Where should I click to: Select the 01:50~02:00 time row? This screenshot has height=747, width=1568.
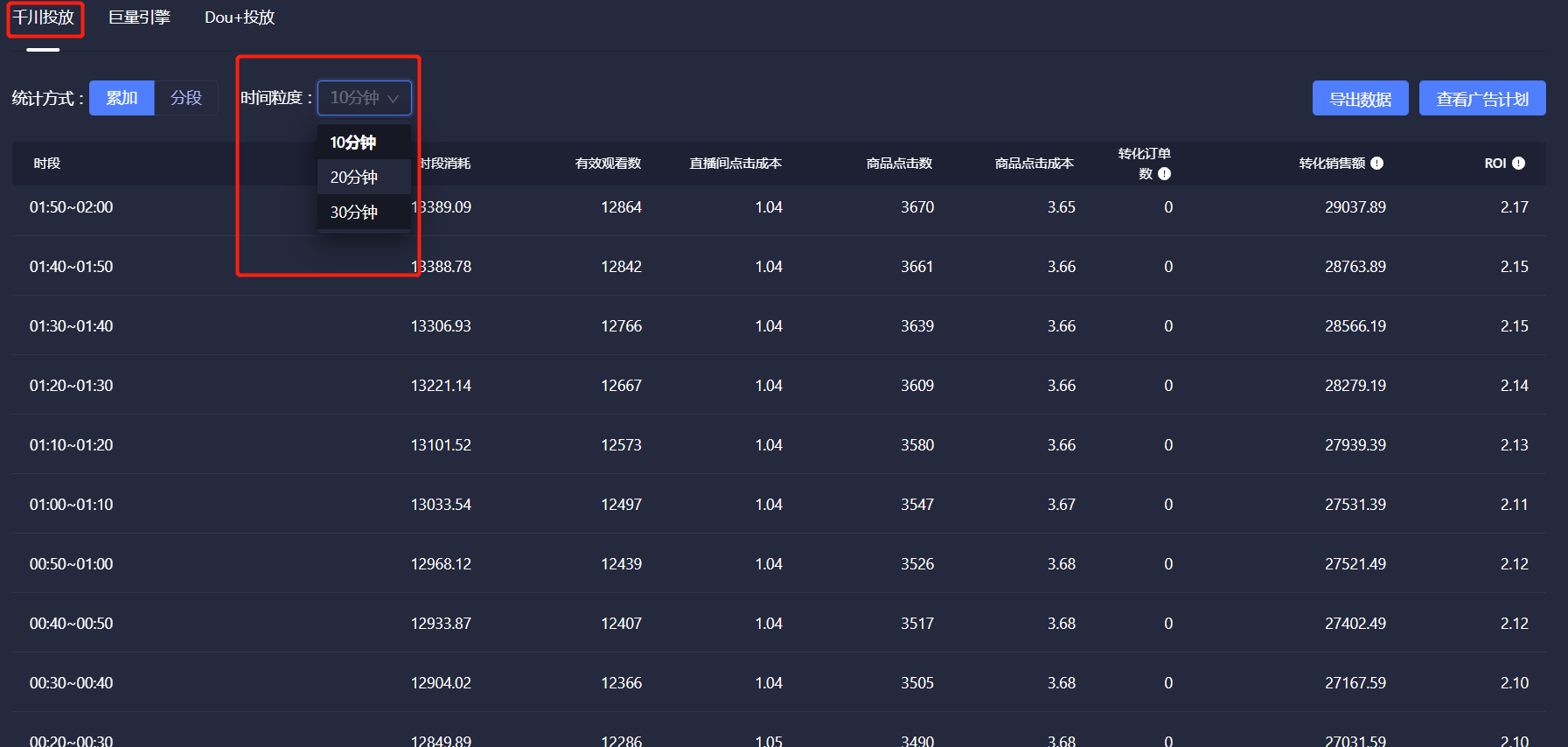point(72,207)
